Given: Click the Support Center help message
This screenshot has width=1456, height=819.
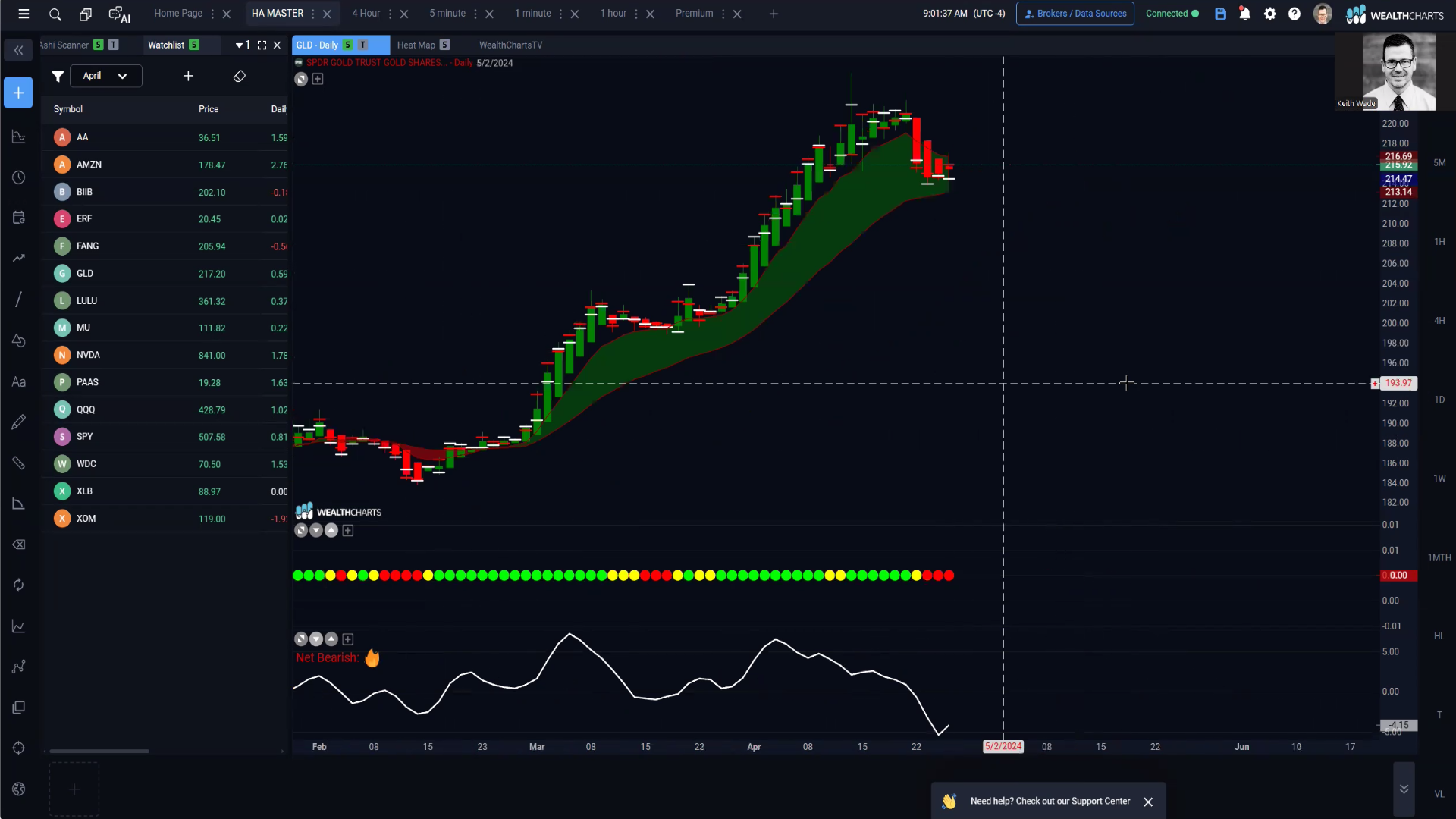Looking at the screenshot, I should 1050,801.
